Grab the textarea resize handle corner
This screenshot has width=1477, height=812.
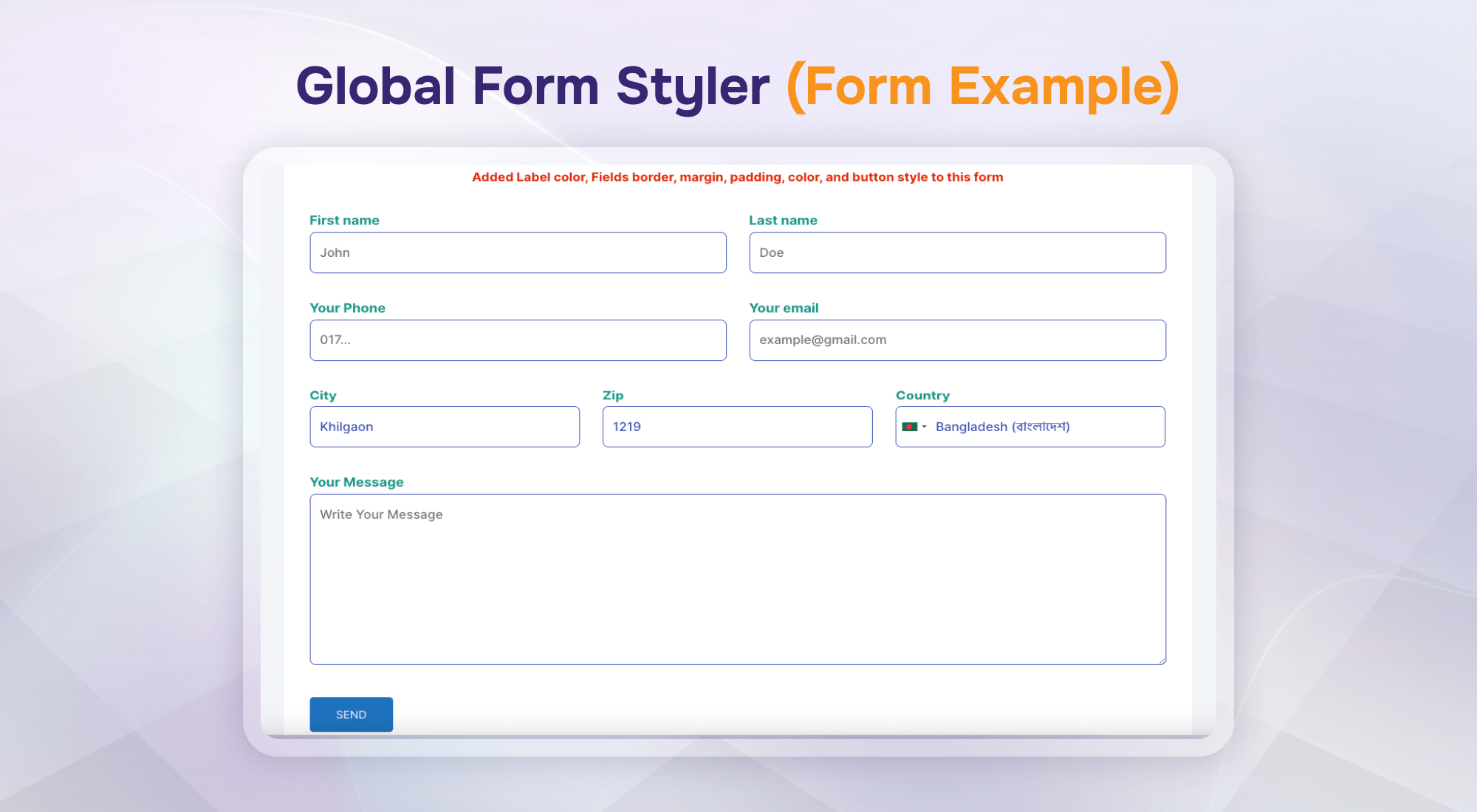[x=1162, y=661]
